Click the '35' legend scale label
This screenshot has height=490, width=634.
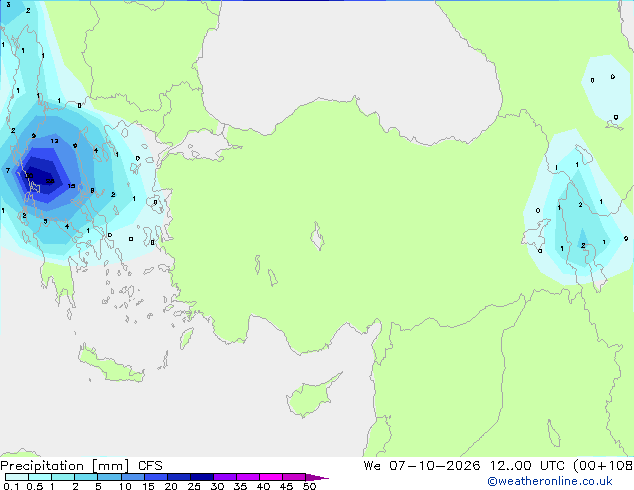[x=240, y=486]
